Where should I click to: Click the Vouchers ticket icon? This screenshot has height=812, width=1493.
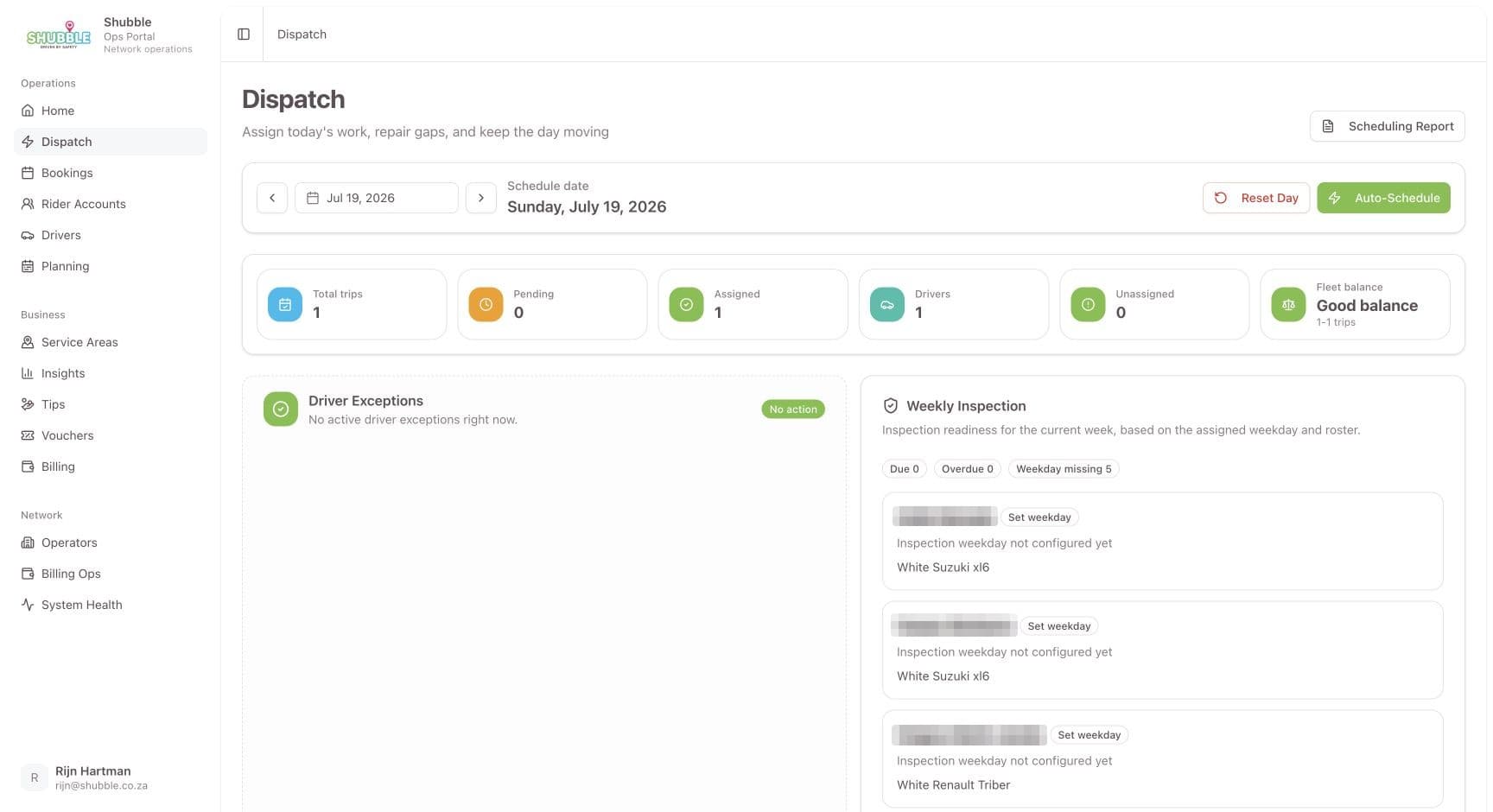coord(28,435)
